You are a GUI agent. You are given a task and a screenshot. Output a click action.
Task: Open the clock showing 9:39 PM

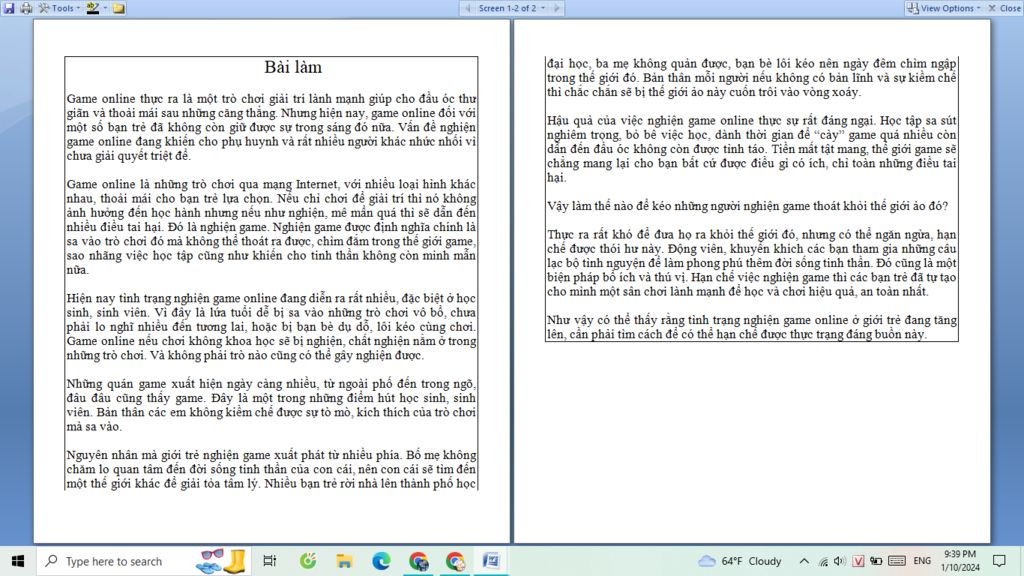[x=960, y=561]
